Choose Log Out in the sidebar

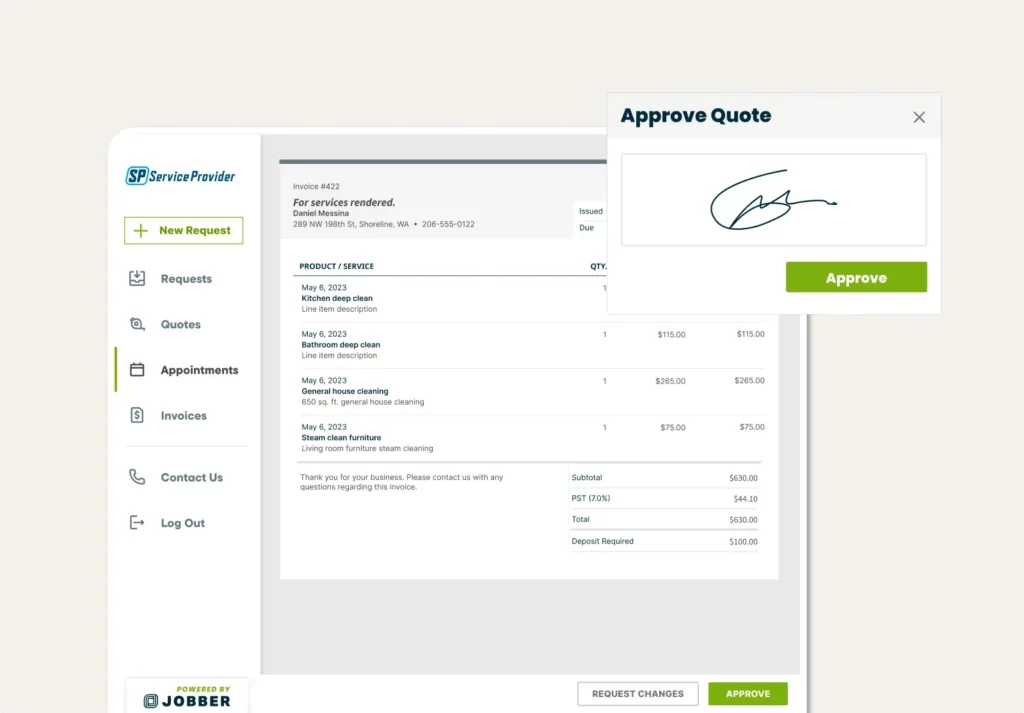(183, 523)
